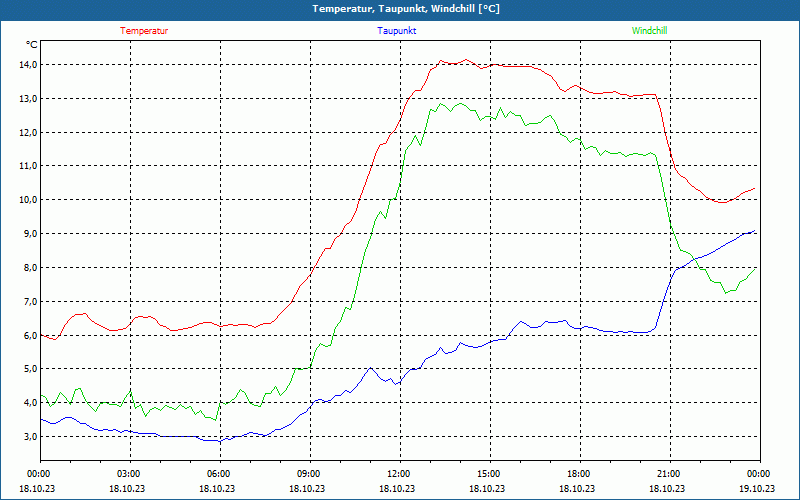Click the 21:00 time axis label

point(668,474)
